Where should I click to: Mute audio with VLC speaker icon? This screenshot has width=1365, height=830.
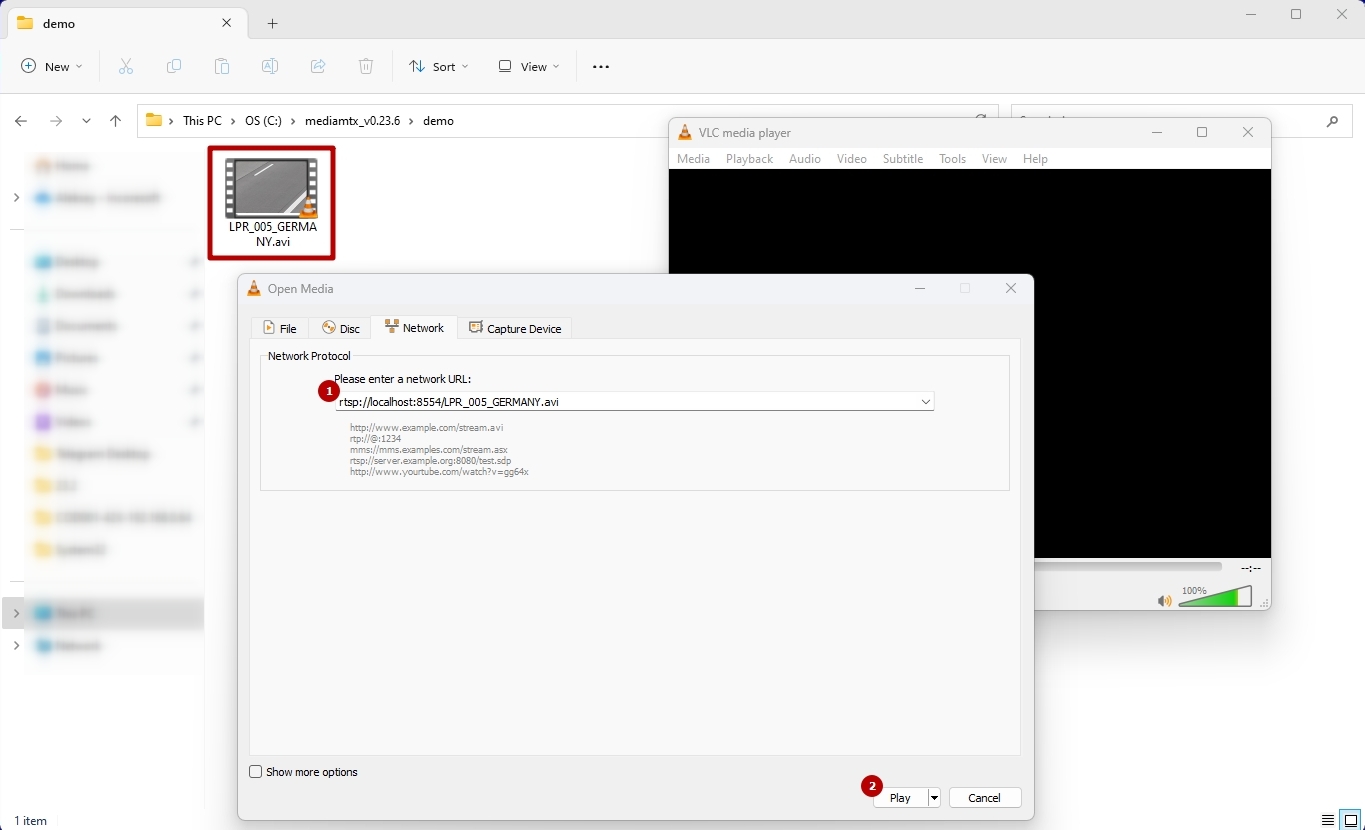[x=1164, y=601]
